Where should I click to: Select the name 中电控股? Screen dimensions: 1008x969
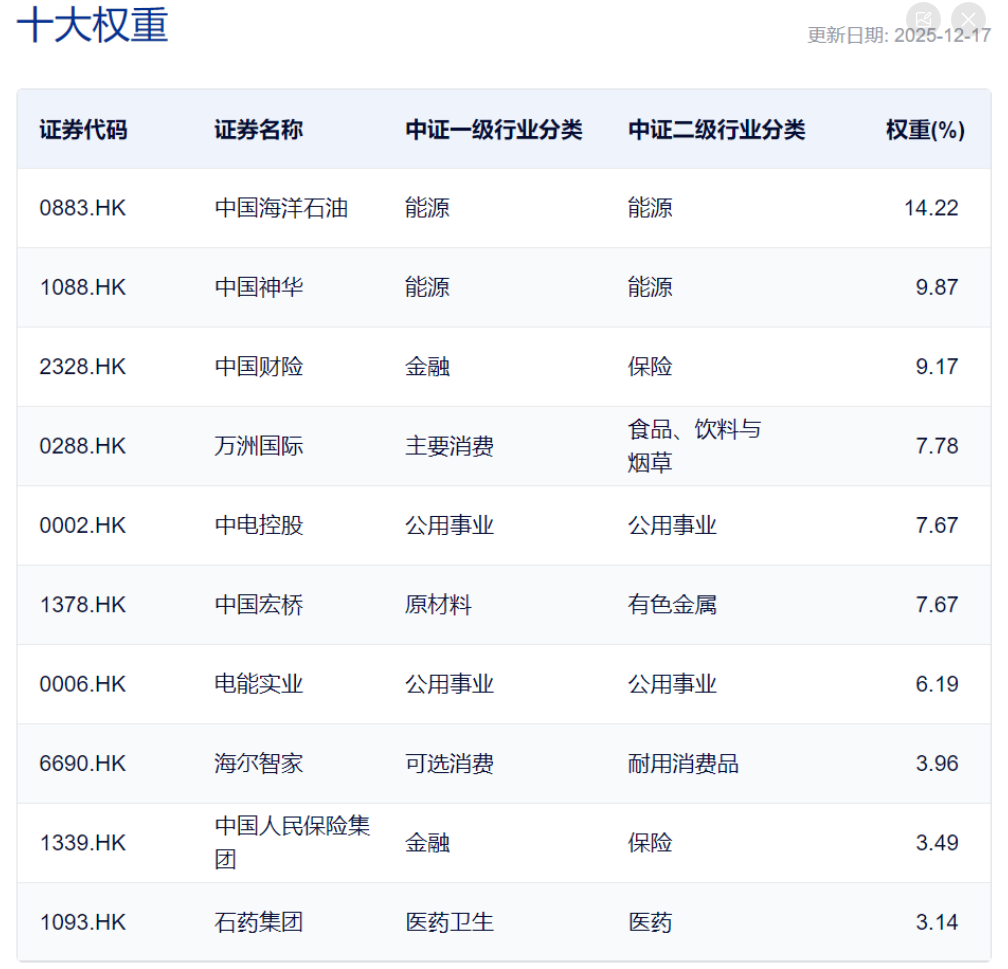point(258,525)
